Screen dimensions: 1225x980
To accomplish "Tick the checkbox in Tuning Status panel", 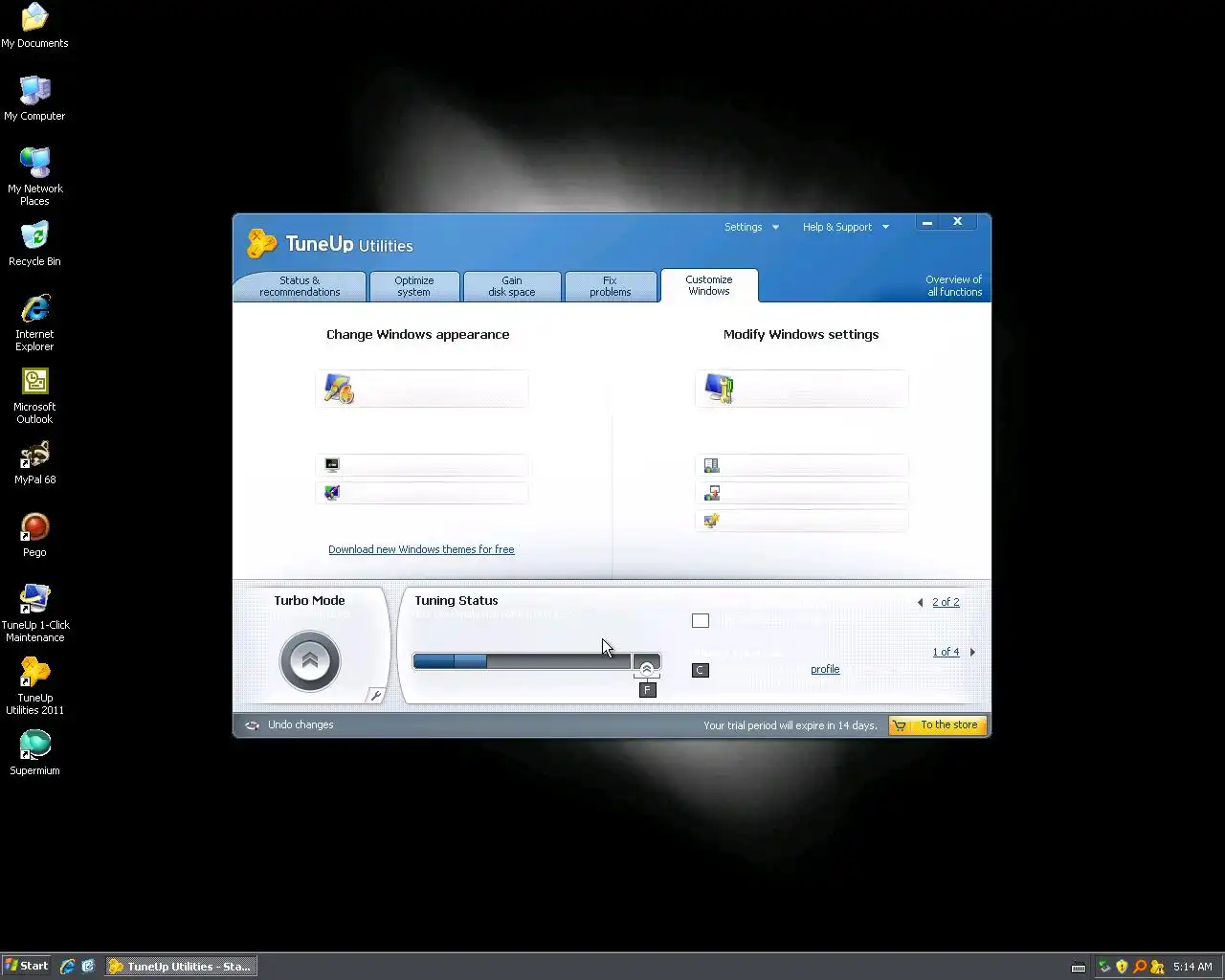I will 701,621.
